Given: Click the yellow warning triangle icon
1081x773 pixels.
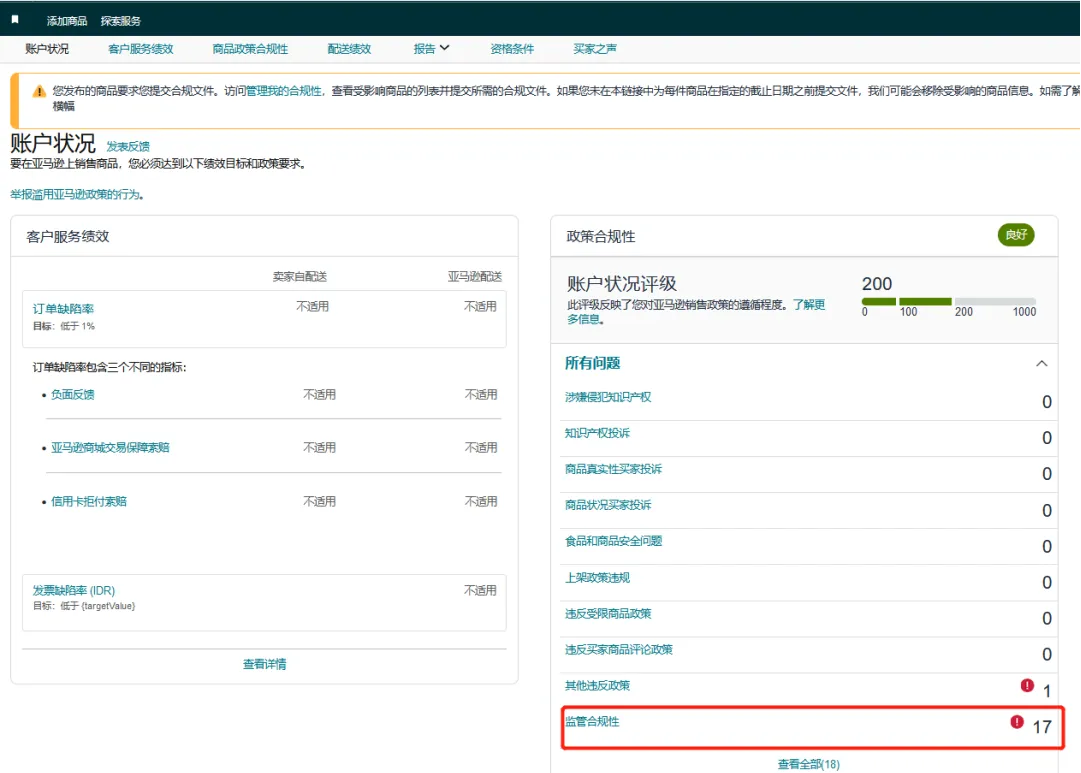Looking at the screenshot, I should pos(39,91).
